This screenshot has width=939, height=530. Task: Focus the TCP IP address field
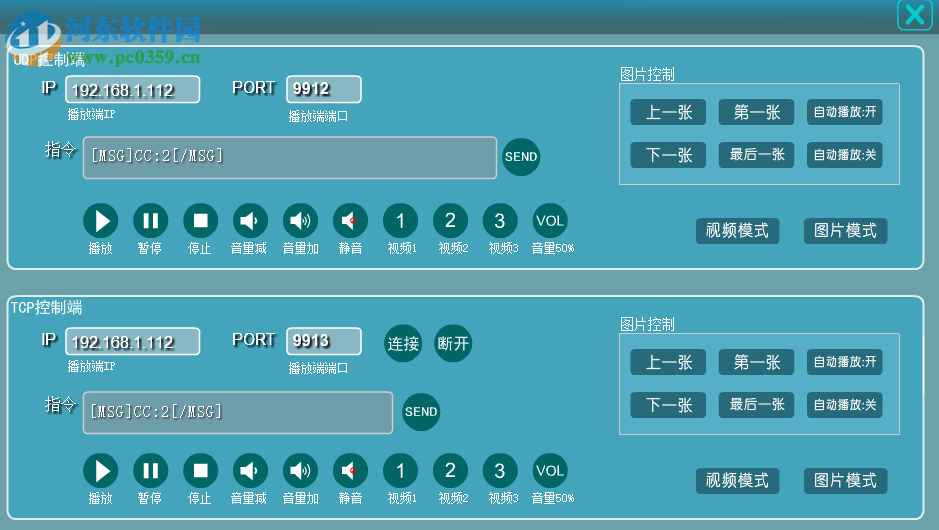[x=132, y=342]
